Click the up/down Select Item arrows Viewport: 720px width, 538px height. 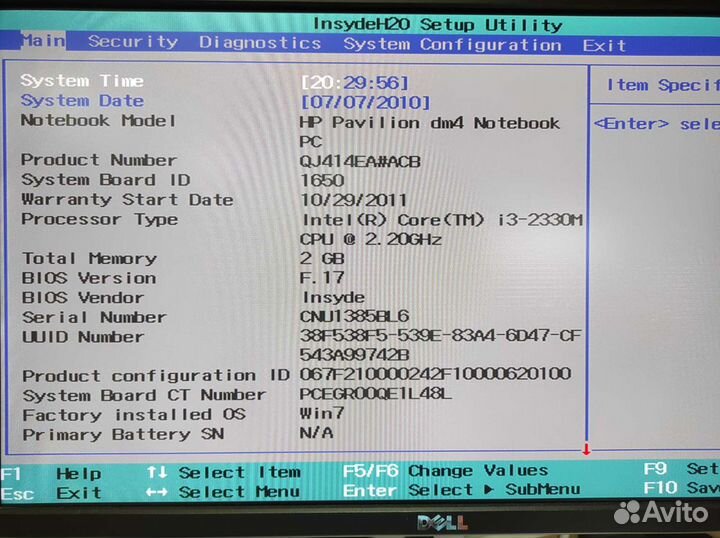pos(157,472)
